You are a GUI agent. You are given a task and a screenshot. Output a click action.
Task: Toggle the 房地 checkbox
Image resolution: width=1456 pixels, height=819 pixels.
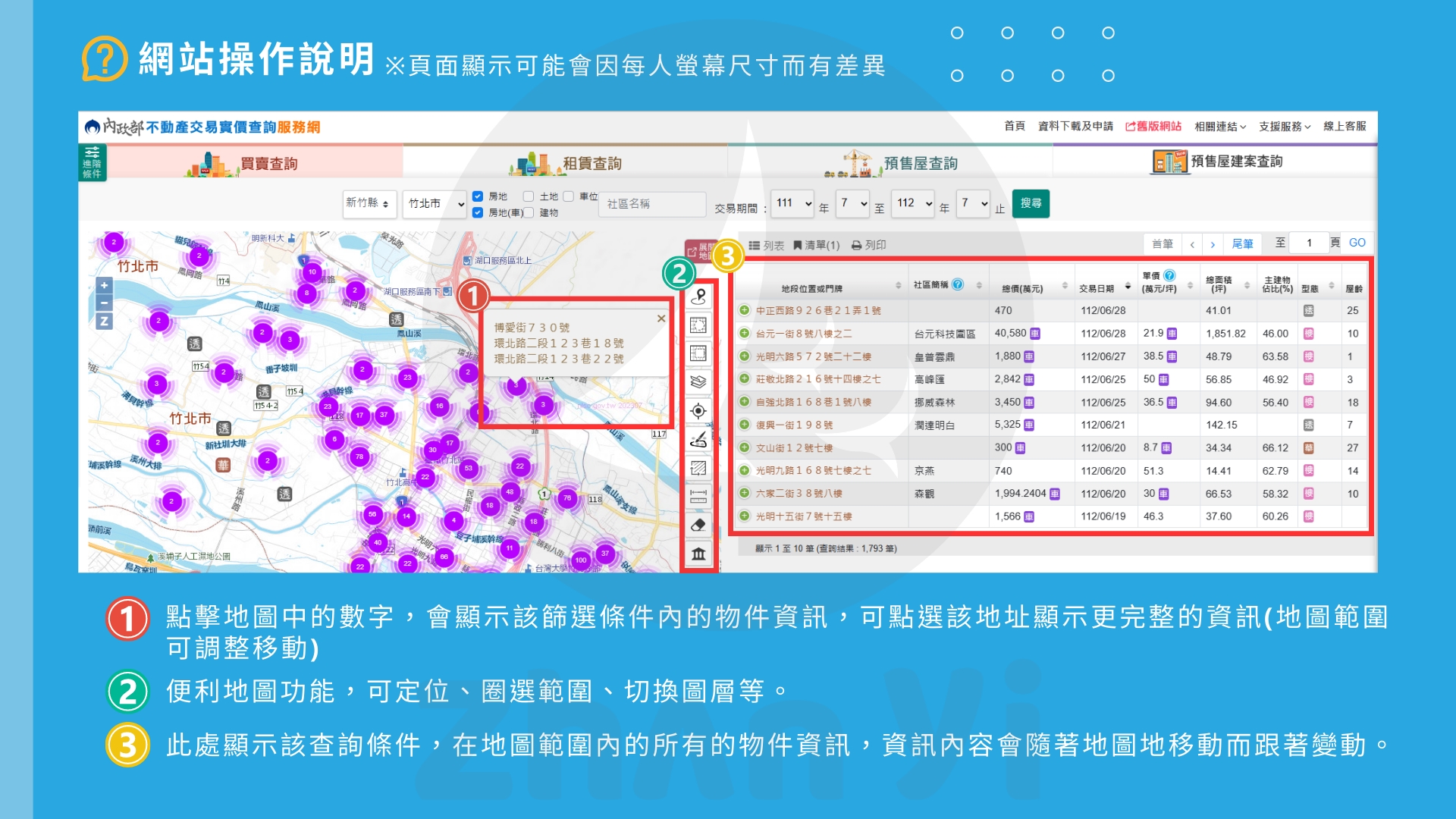coord(478,196)
